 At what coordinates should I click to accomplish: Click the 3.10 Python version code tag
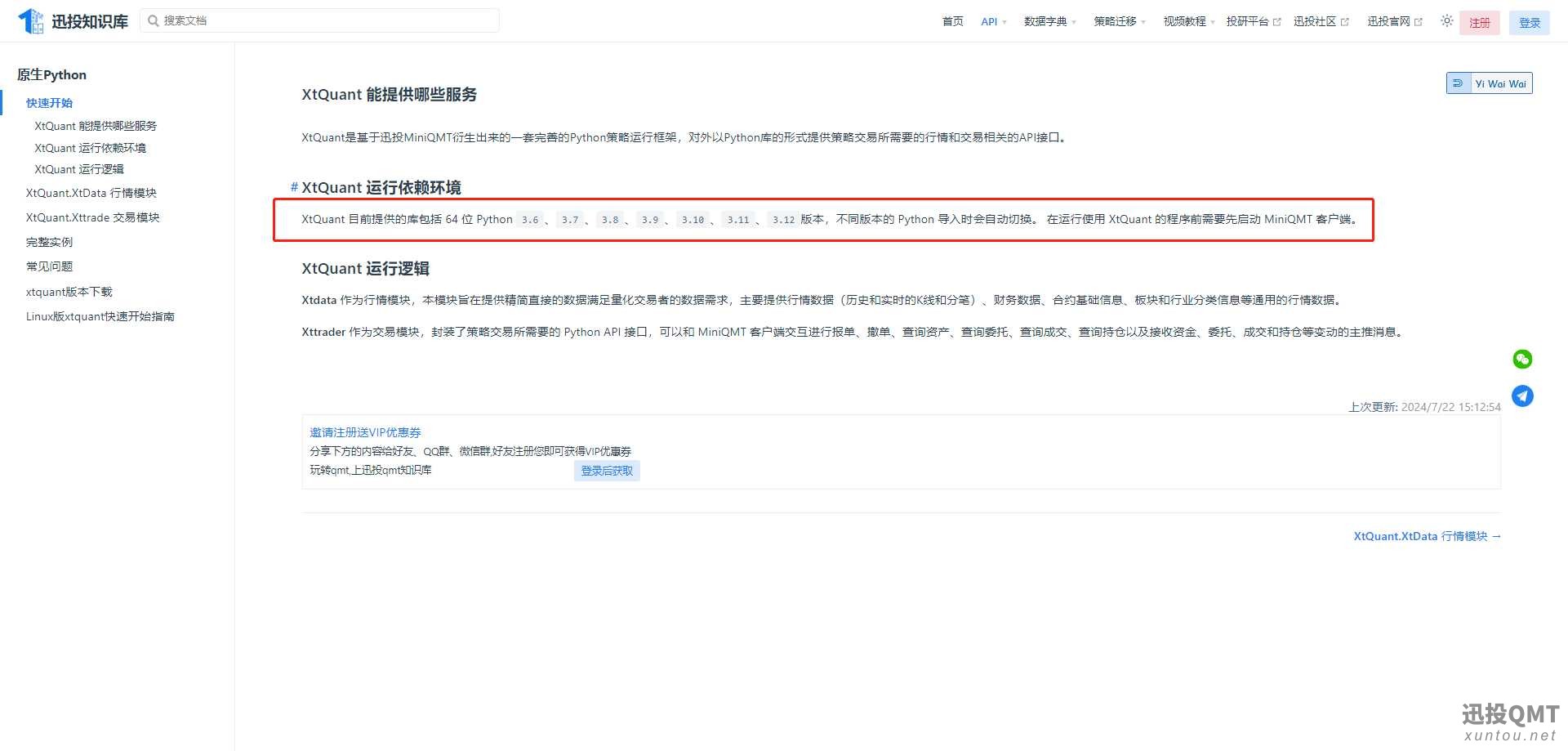pos(693,219)
